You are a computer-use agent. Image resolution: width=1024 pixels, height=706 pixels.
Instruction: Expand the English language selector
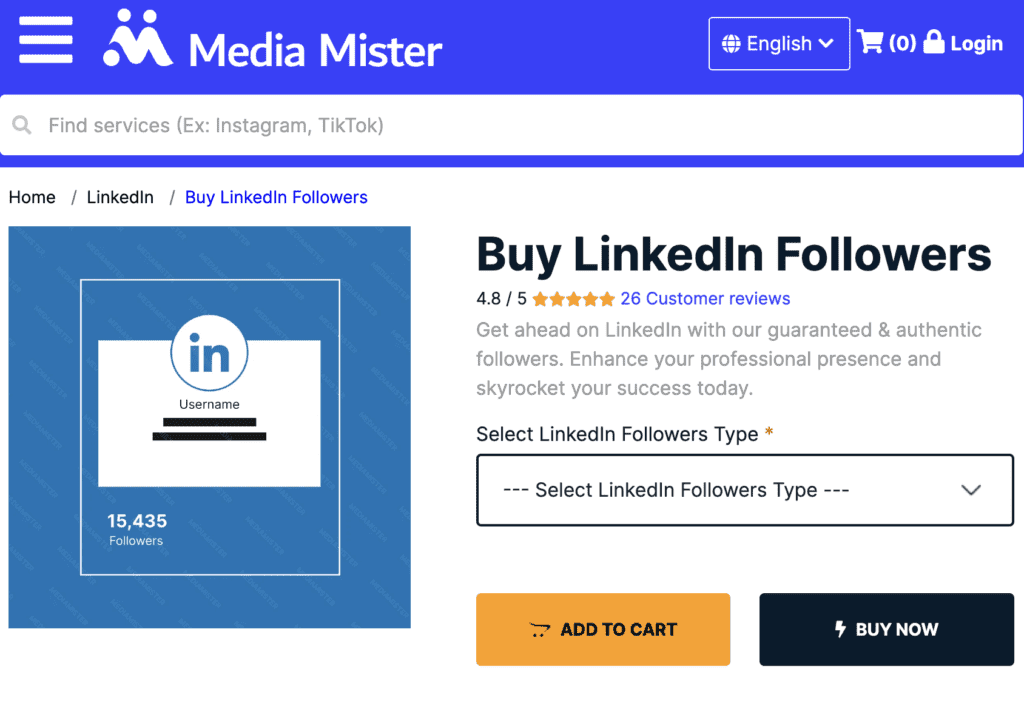pyautogui.click(x=779, y=43)
